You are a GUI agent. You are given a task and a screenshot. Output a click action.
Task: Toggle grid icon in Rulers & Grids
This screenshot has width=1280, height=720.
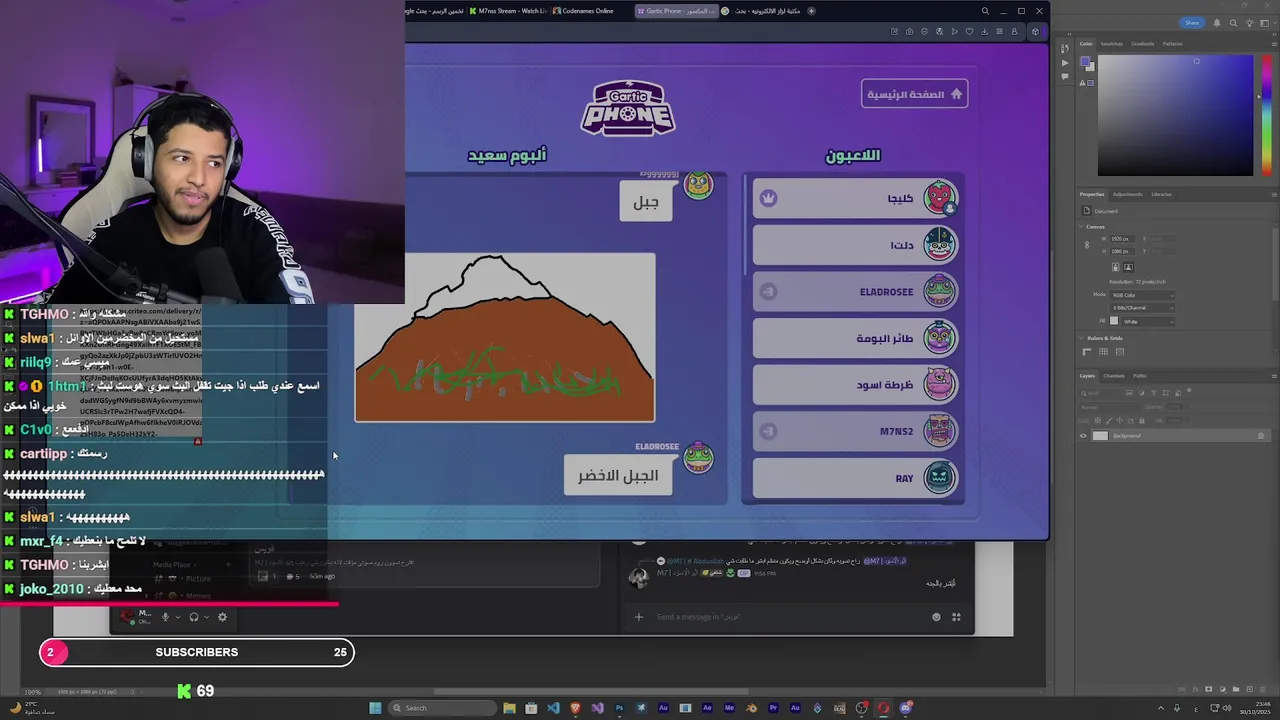tap(1103, 352)
